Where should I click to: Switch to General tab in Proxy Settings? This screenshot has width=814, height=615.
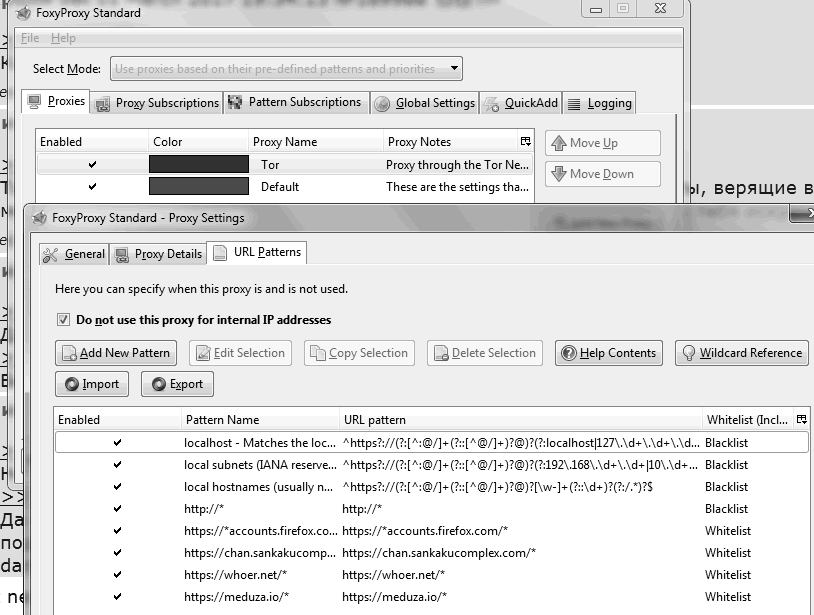(74, 254)
